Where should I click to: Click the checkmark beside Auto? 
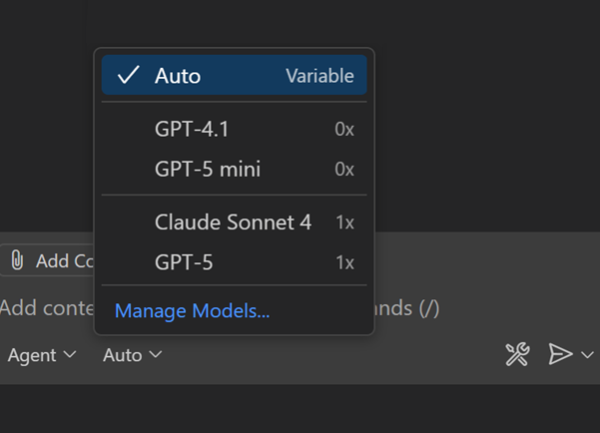coord(128,75)
